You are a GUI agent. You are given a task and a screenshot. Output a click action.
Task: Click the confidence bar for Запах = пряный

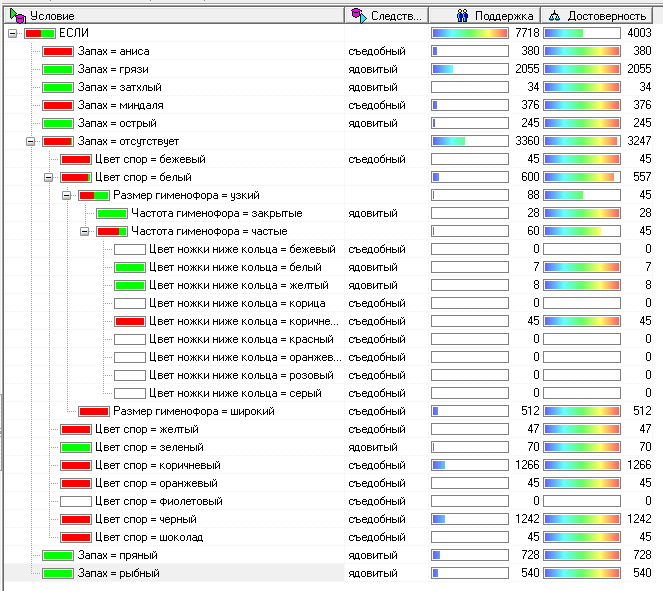click(584, 555)
